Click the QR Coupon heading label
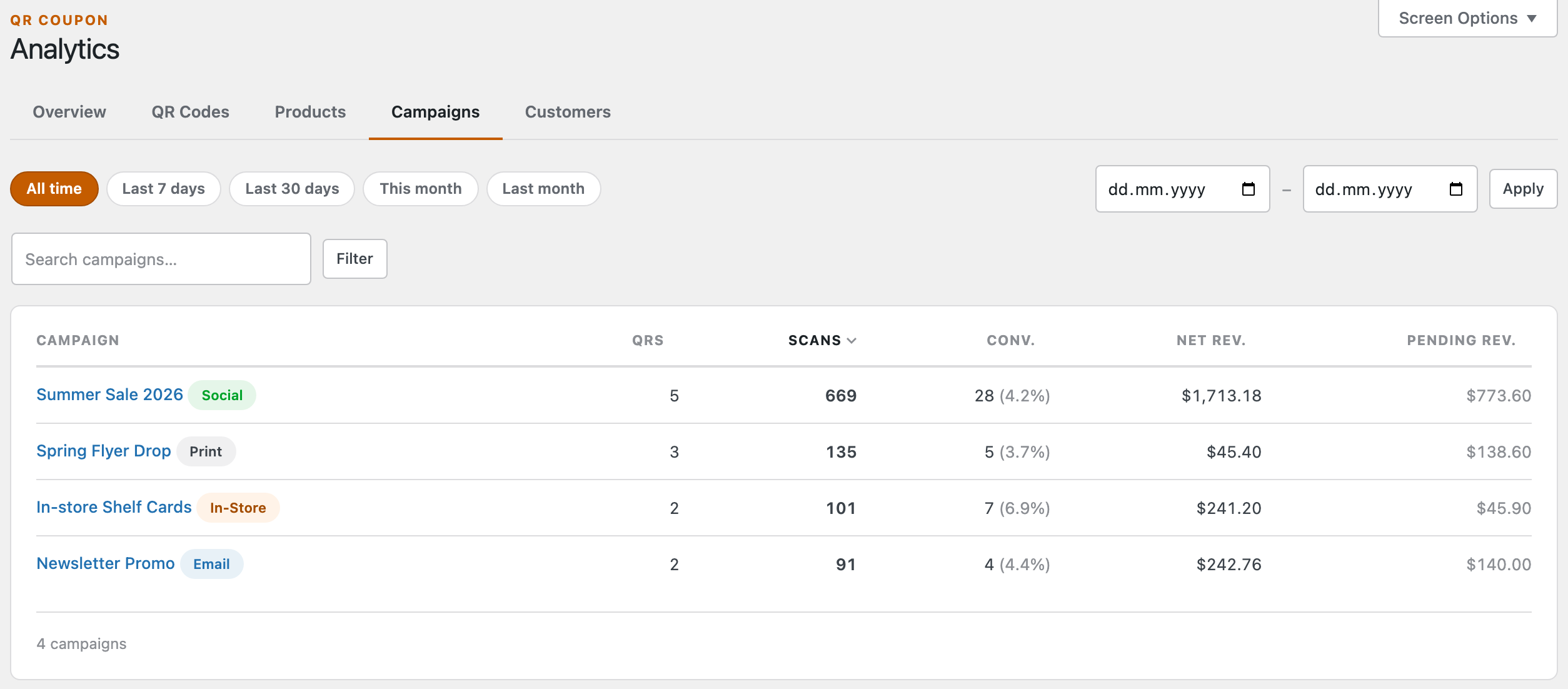Viewport: 1568px width, 689px height. click(59, 20)
